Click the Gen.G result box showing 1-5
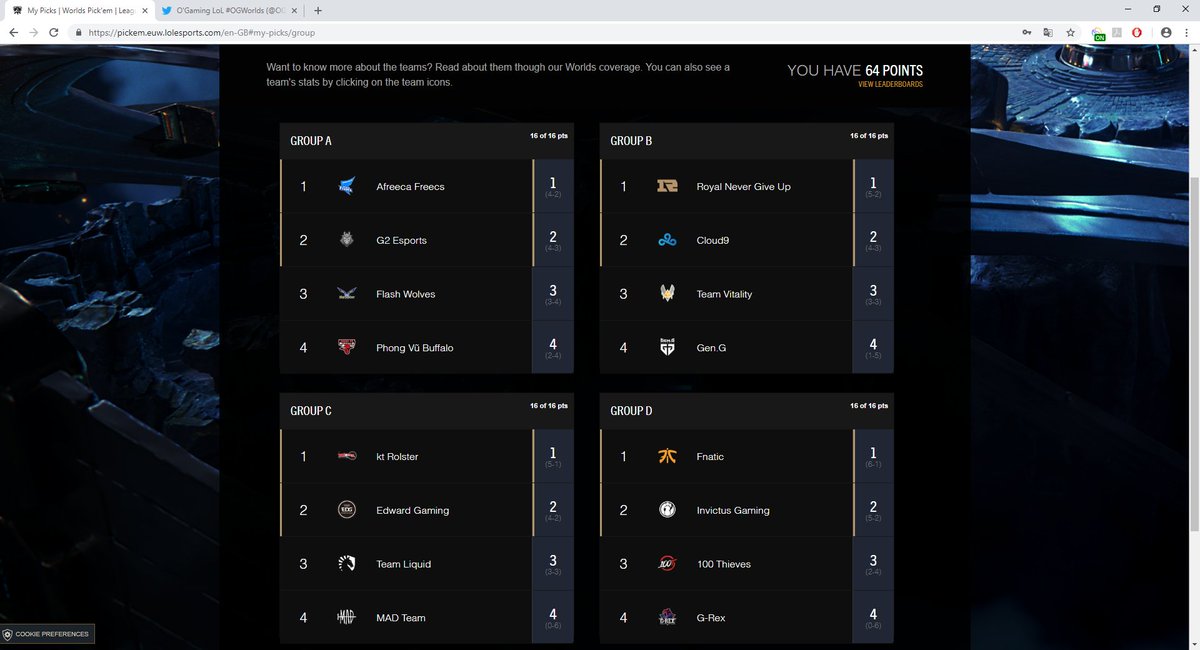 pyautogui.click(x=873, y=348)
